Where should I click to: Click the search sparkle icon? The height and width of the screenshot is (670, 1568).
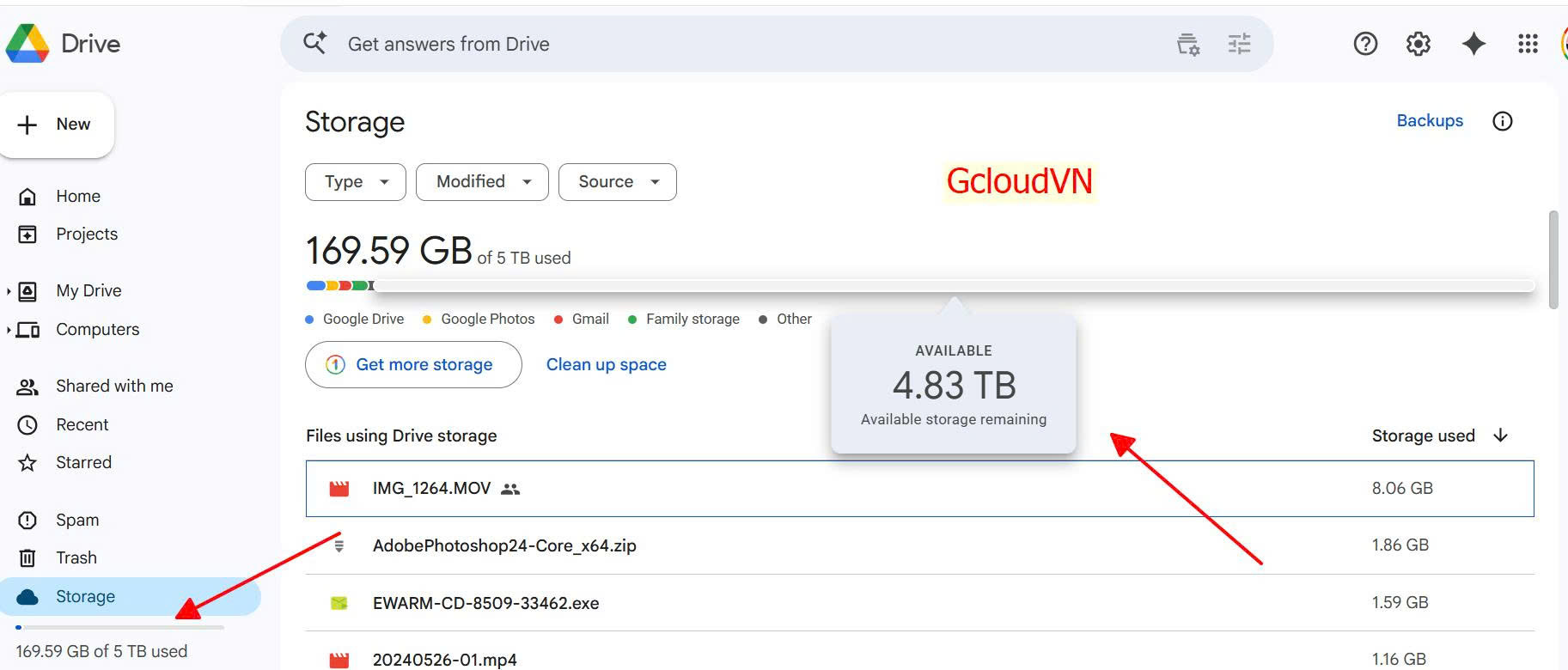(315, 43)
